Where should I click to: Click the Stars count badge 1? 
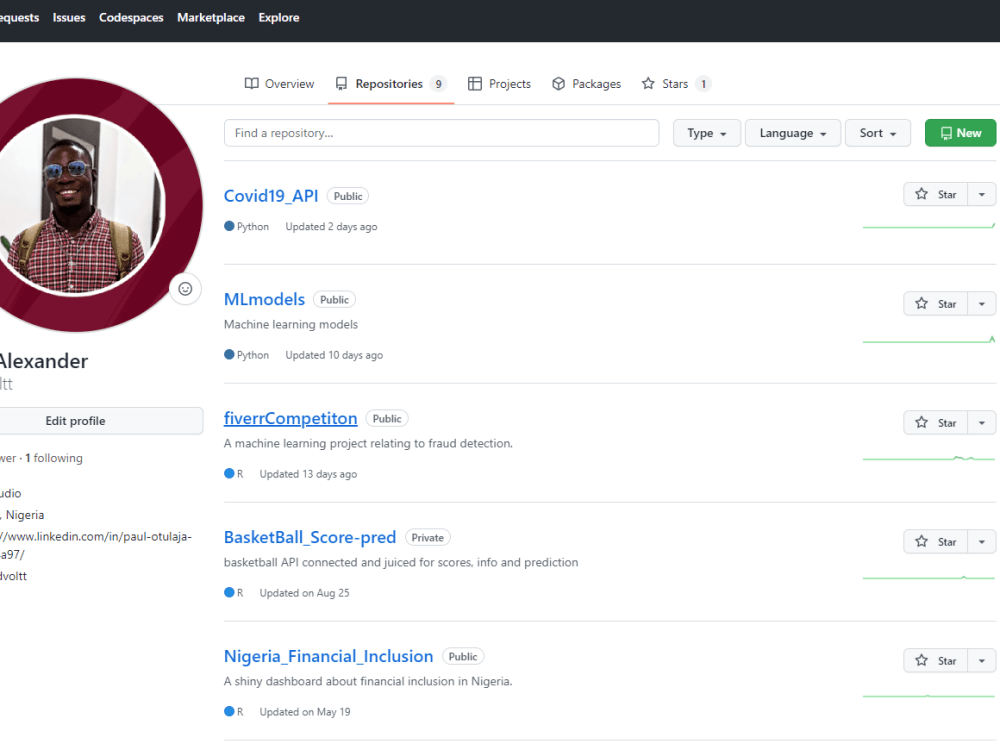coord(703,84)
